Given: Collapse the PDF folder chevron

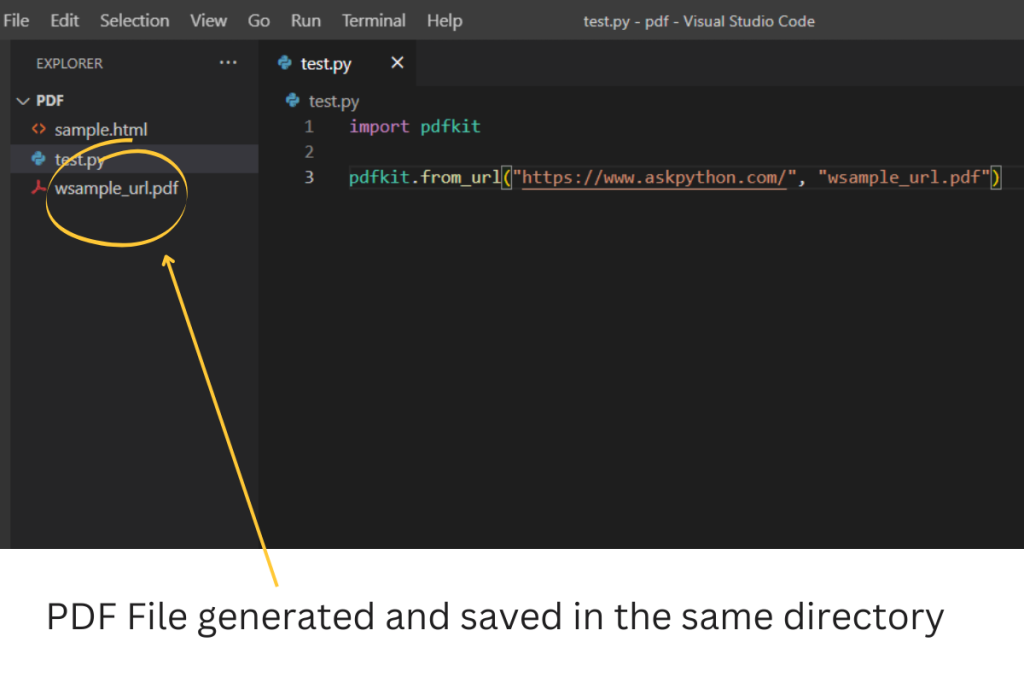Looking at the screenshot, I should coord(23,101).
